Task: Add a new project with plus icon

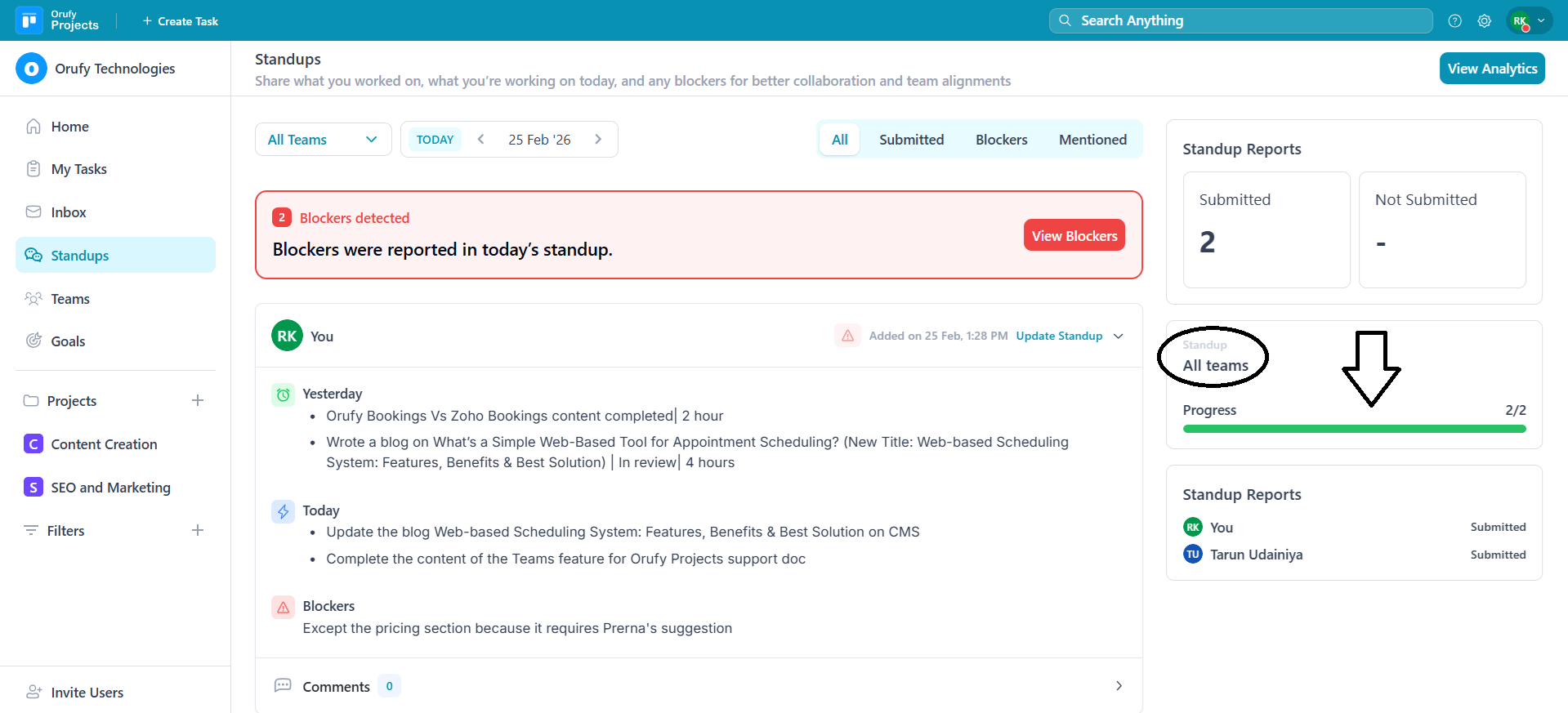Action: point(198,400)
